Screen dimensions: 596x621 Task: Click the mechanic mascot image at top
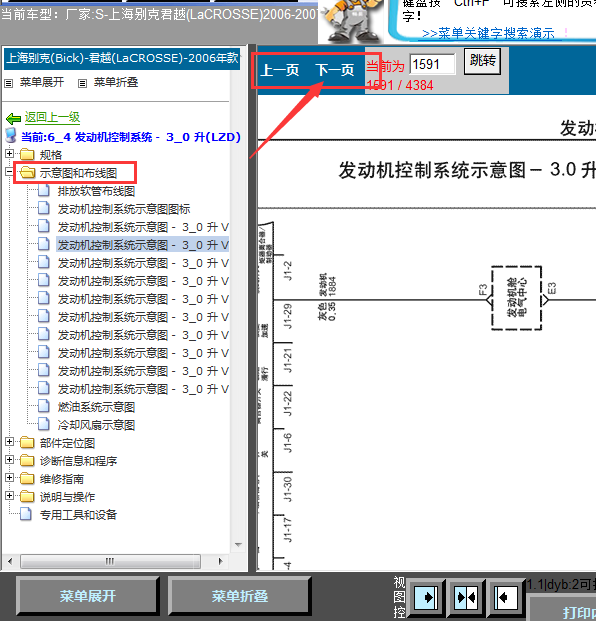(350, 22)
